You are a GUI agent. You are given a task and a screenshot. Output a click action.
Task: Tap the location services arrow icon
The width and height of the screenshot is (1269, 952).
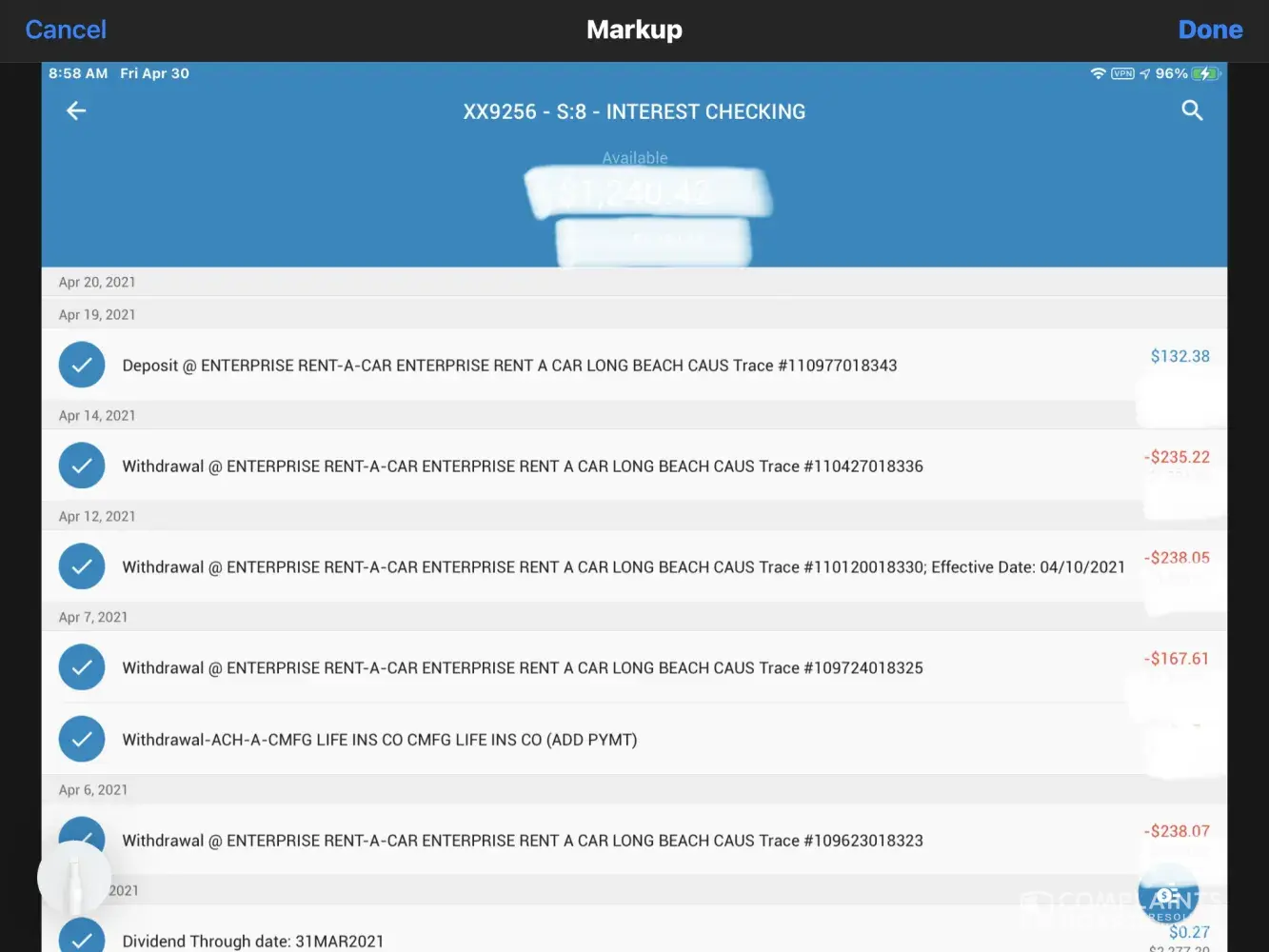click(1144, 73)
